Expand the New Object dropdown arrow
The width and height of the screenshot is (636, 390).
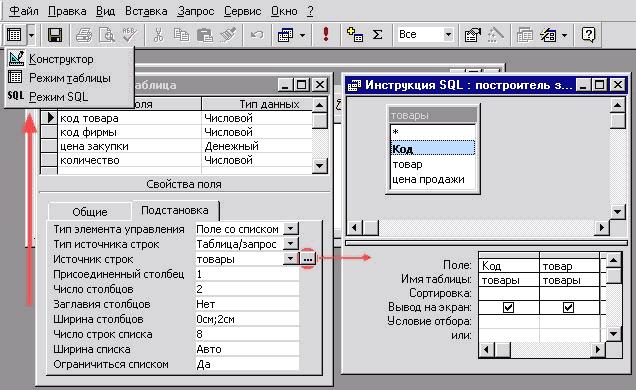pos(565,35)
